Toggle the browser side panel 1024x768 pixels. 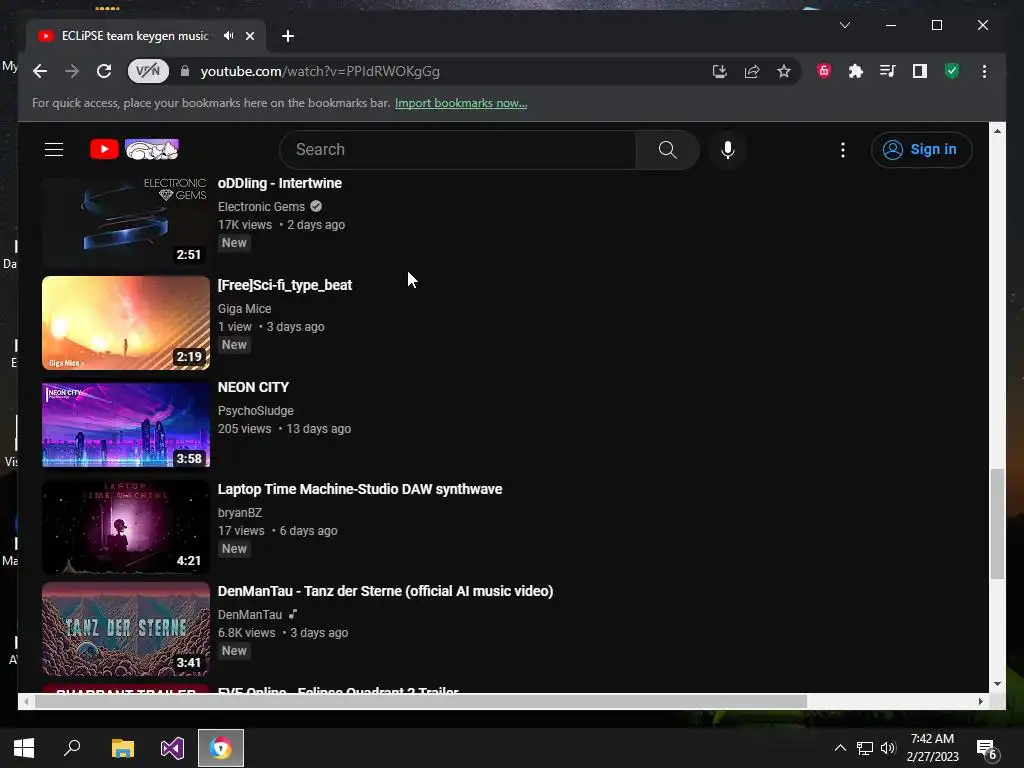pyautogui.click(x=920, y=71)
